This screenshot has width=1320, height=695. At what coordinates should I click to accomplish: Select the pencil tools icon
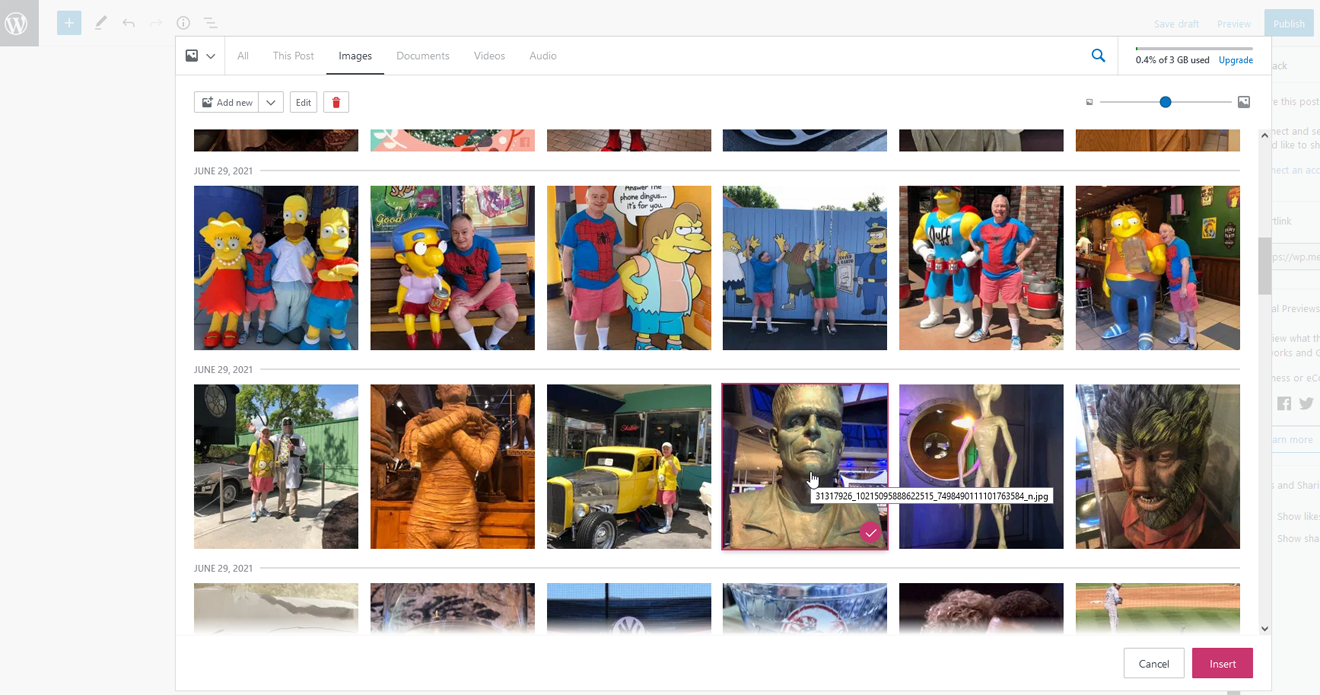pos(100,22)
